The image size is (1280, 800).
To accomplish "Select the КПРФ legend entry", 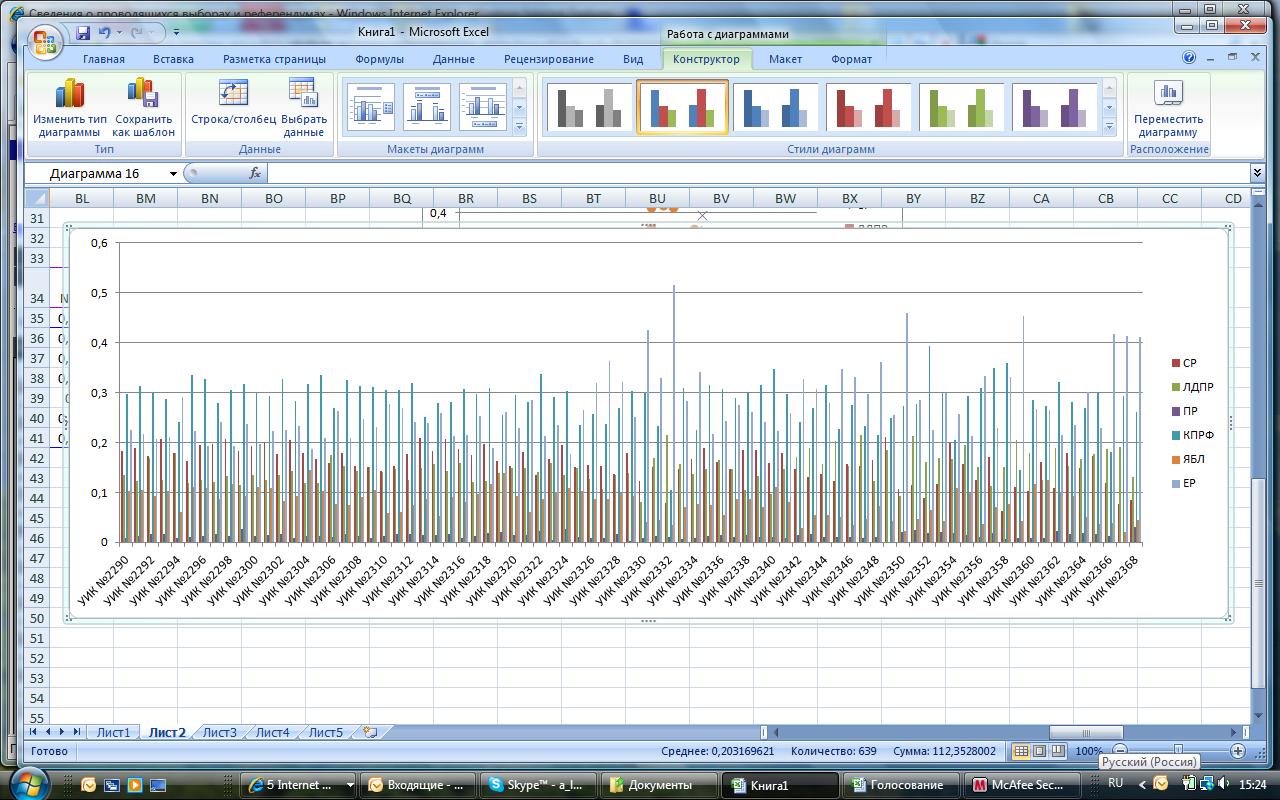I will coord(1191,435).
